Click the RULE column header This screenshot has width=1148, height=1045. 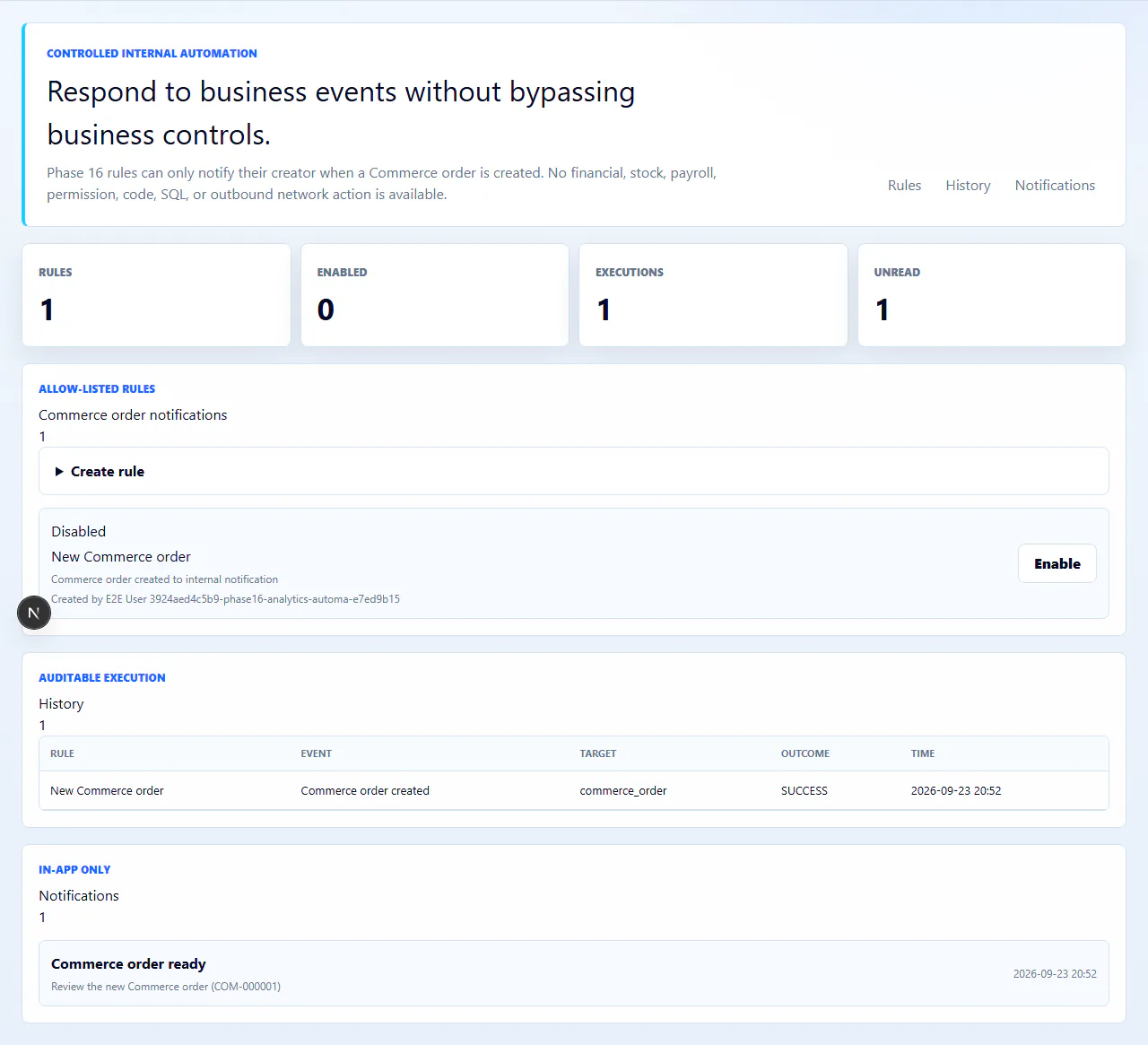click(x=62, y=753)
